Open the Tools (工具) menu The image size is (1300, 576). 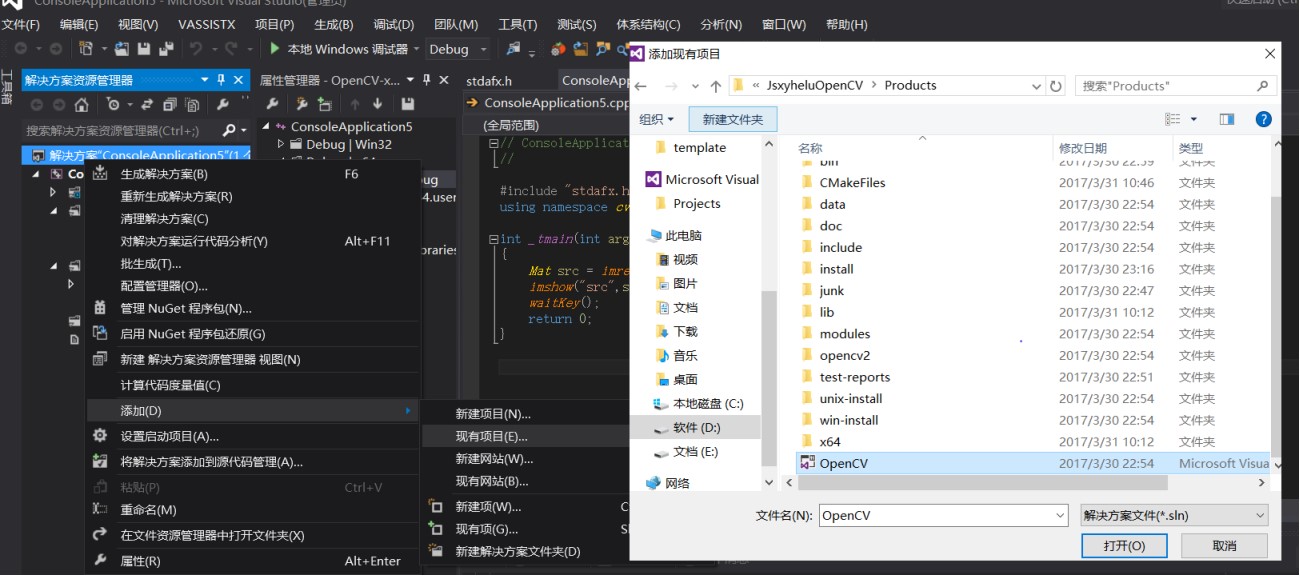[x=517, y=24]
